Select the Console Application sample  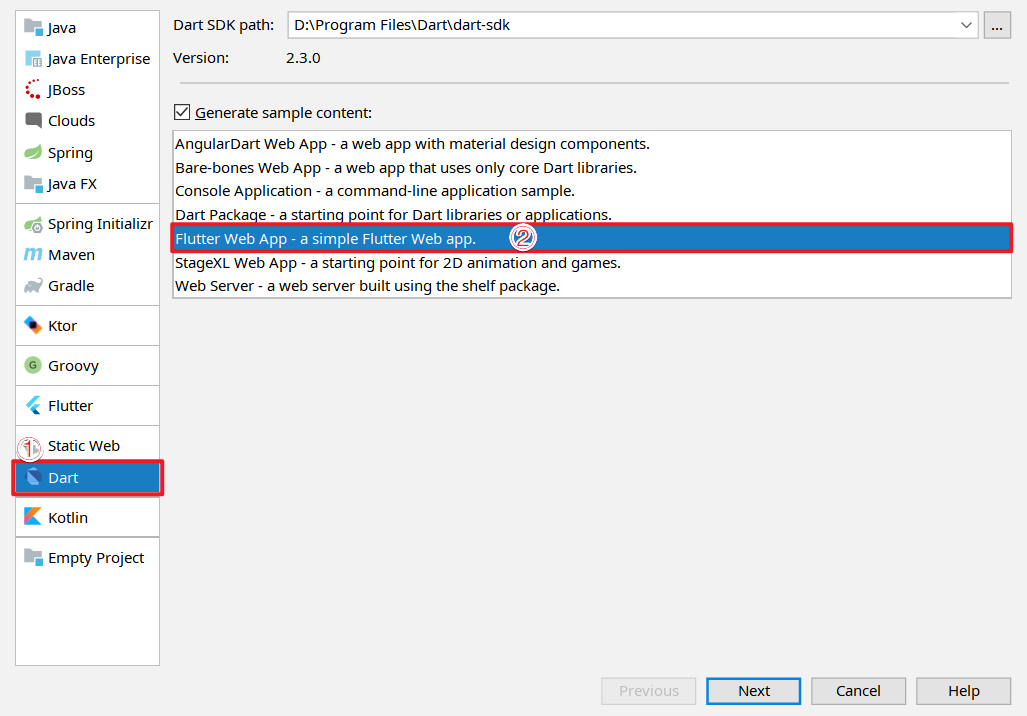coord(592,191)
